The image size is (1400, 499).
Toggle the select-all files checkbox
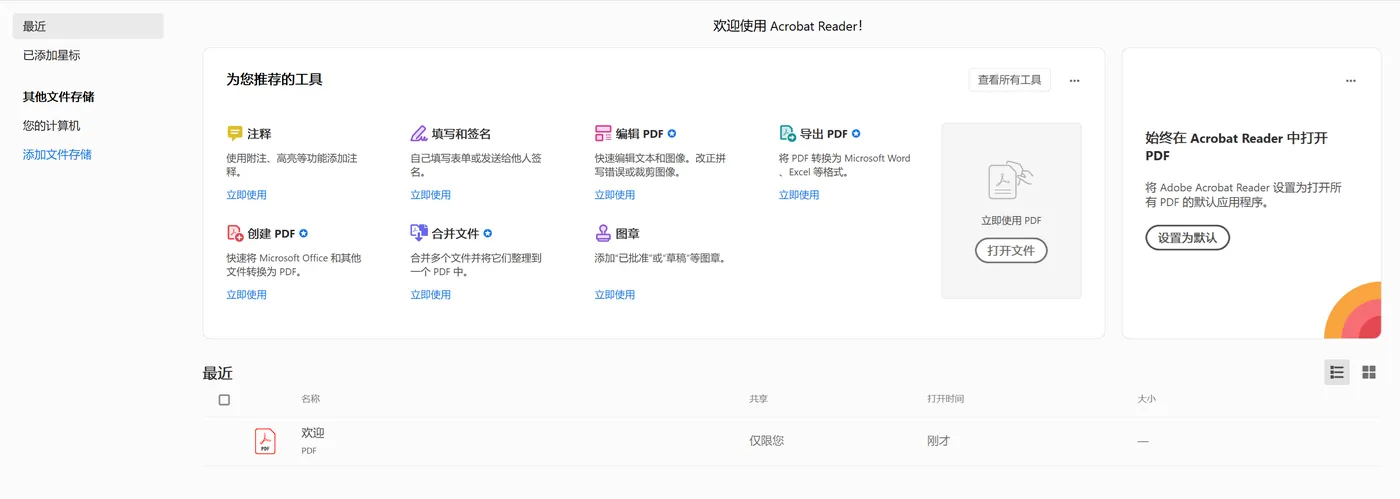coord(224,400)
